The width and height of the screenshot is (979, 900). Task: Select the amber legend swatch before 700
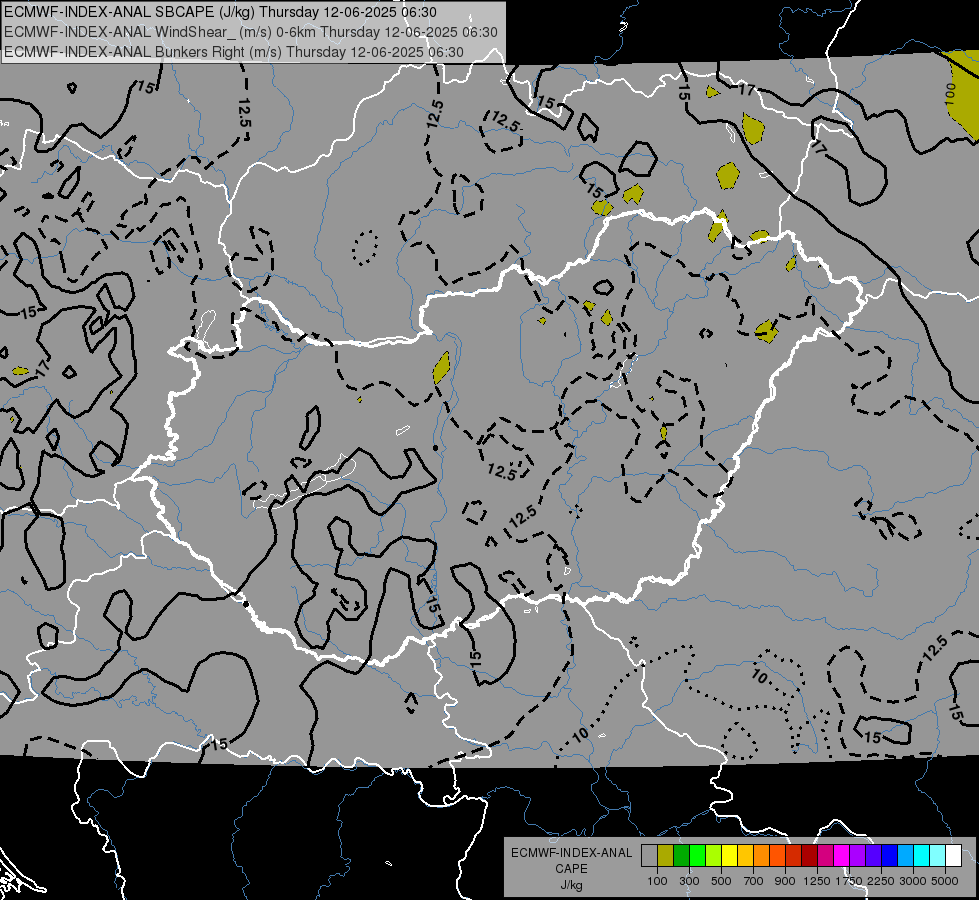(x=745, y=855)
